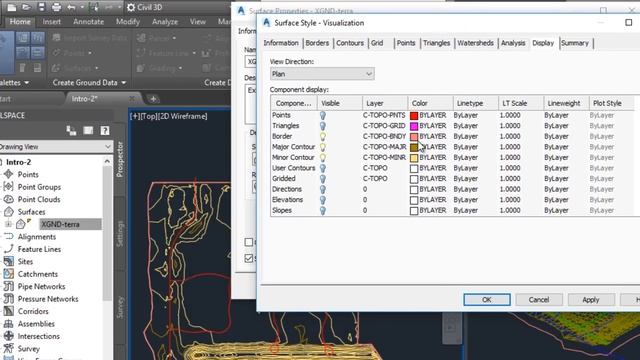
Task: Click the Point Clouds icon in Prospector tree
Action: [9, 199]
